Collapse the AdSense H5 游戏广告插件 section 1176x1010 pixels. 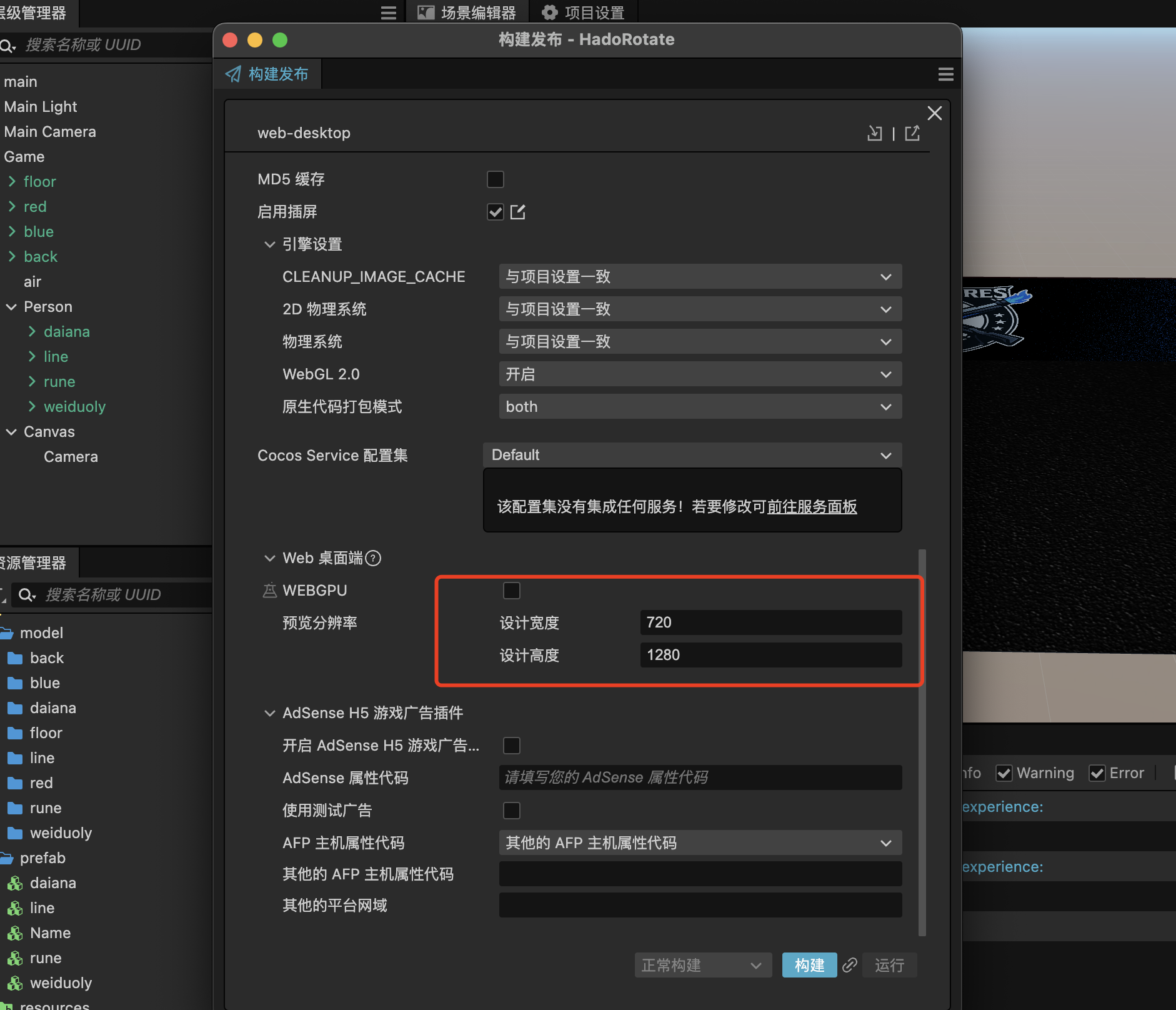tap(270, 713)
